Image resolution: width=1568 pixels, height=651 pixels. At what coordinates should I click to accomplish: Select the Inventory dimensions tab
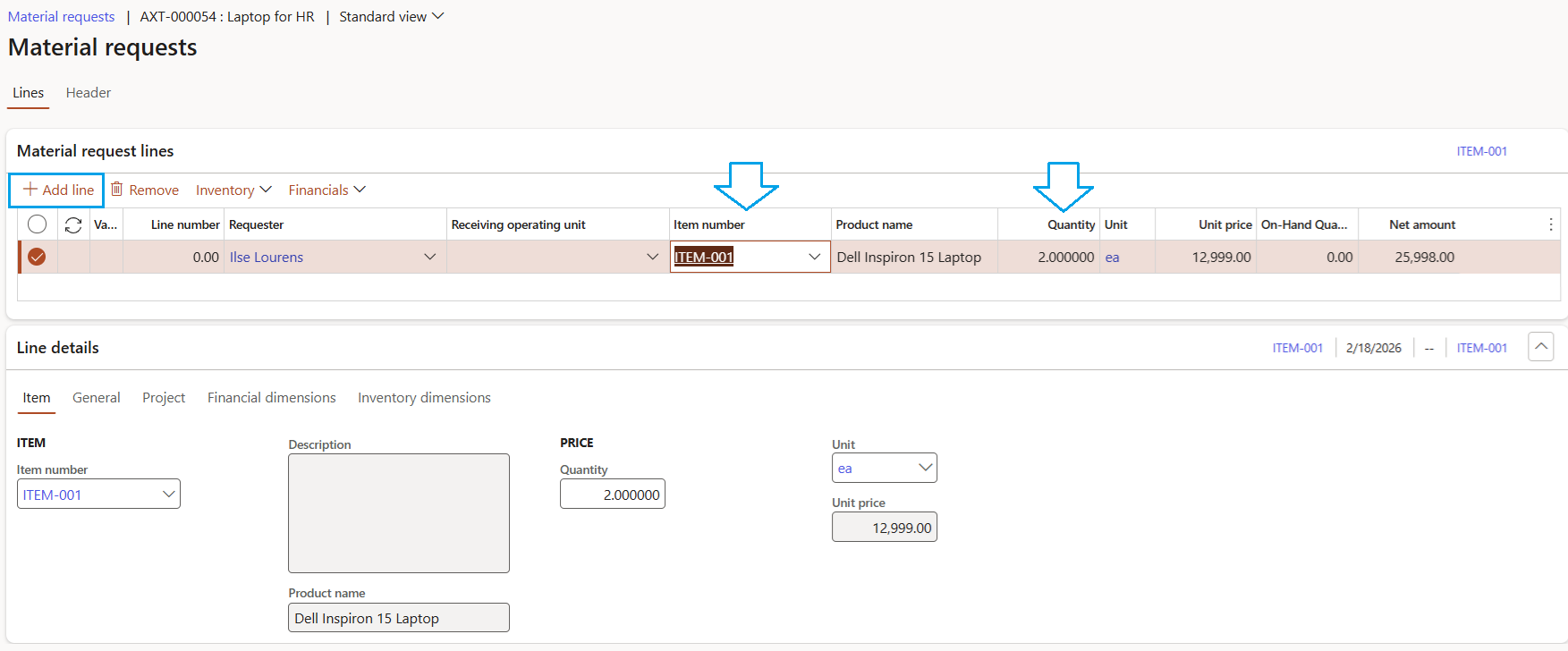(x=424, y=398)
